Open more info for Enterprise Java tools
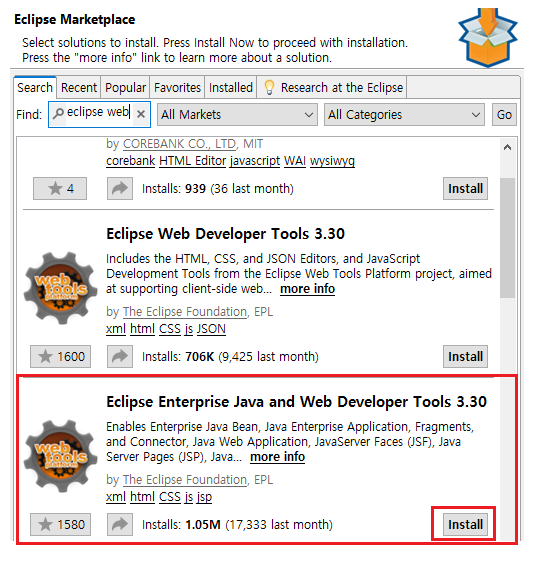 [278, 457]
